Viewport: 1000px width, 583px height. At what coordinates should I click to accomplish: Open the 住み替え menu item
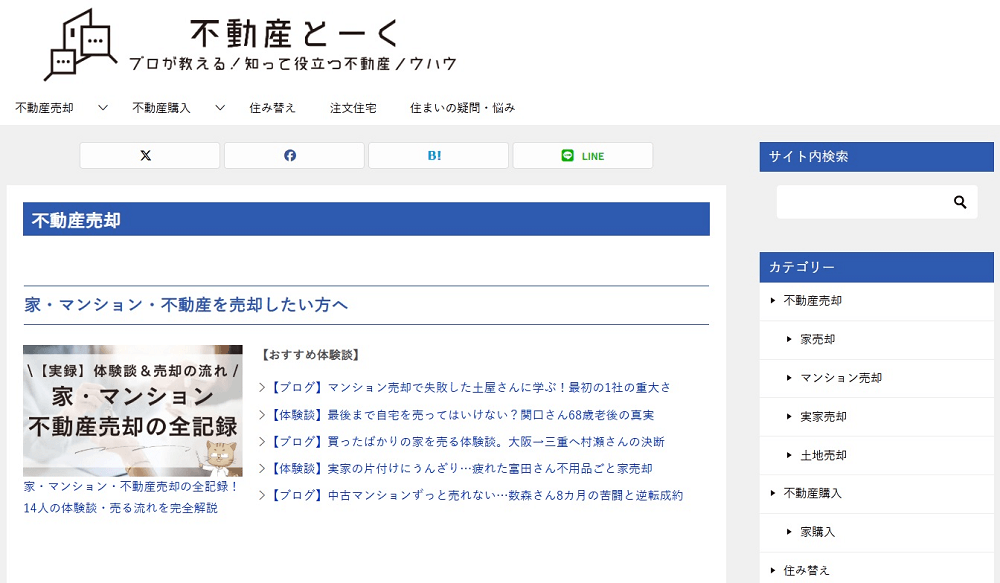(272, 108)
